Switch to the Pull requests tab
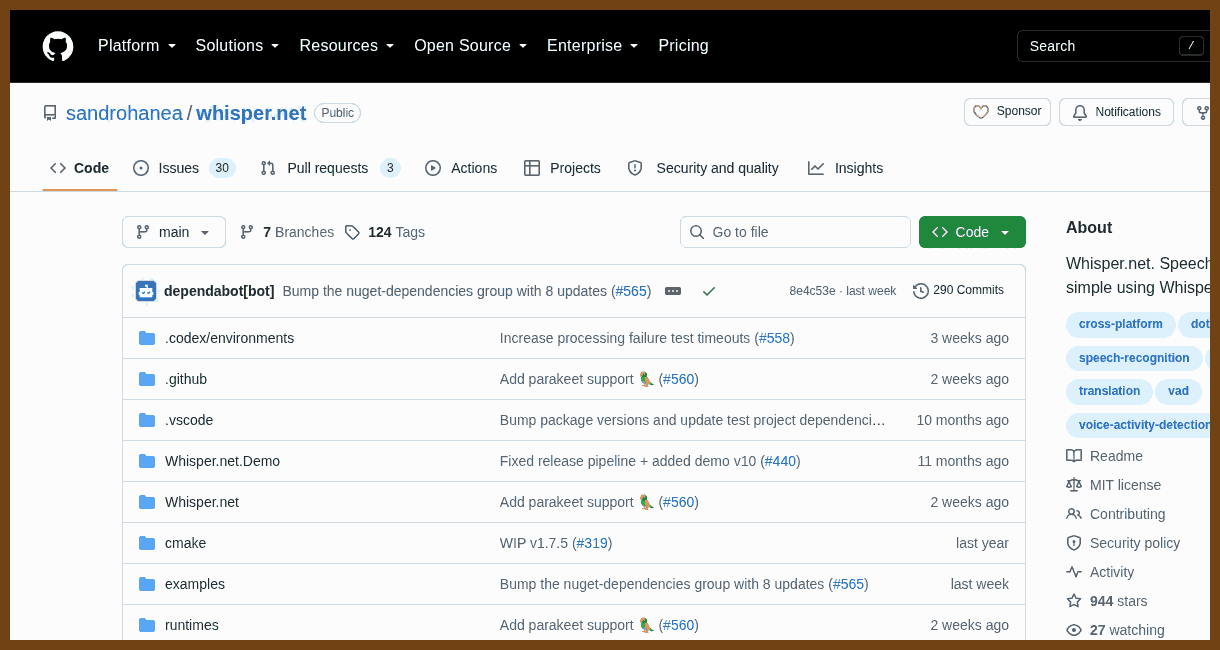Image resolution: width=1220 pixels, height=650 pixels. pyautogui.click(x=330, y=168)
